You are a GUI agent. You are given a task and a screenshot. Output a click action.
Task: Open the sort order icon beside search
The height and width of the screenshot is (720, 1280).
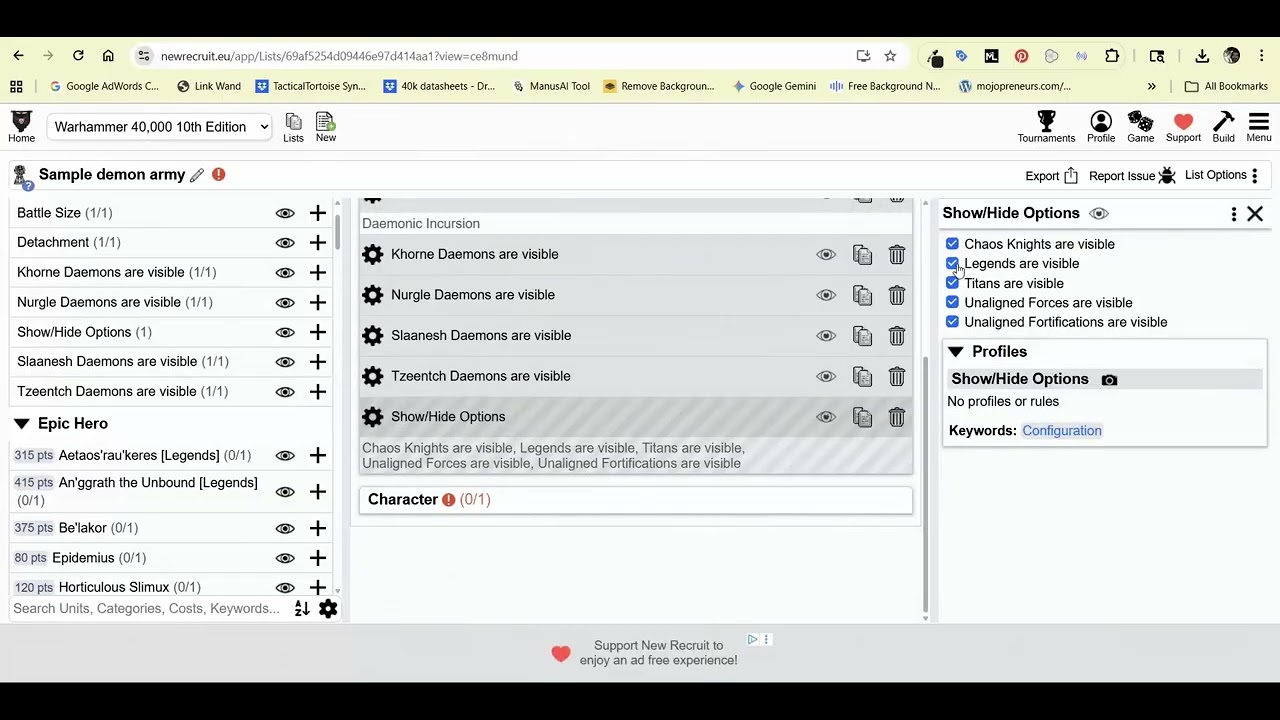click(x=302, y=609)
